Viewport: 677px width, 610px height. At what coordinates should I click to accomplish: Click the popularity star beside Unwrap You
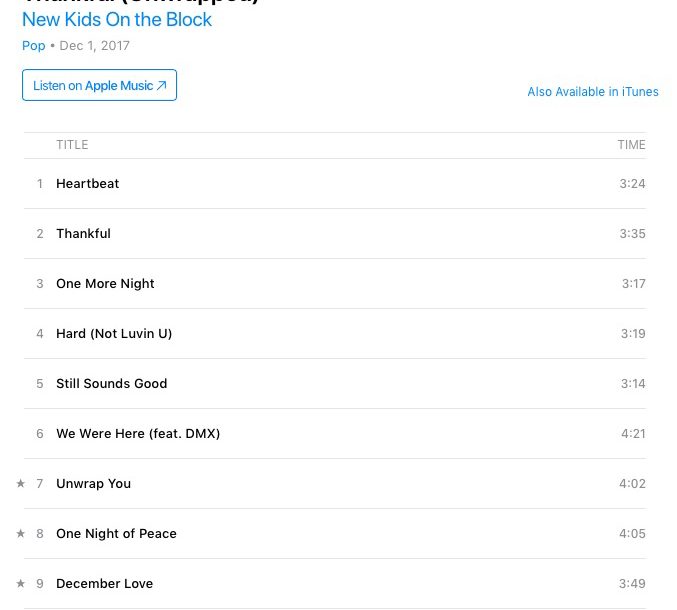pos(20,483)
